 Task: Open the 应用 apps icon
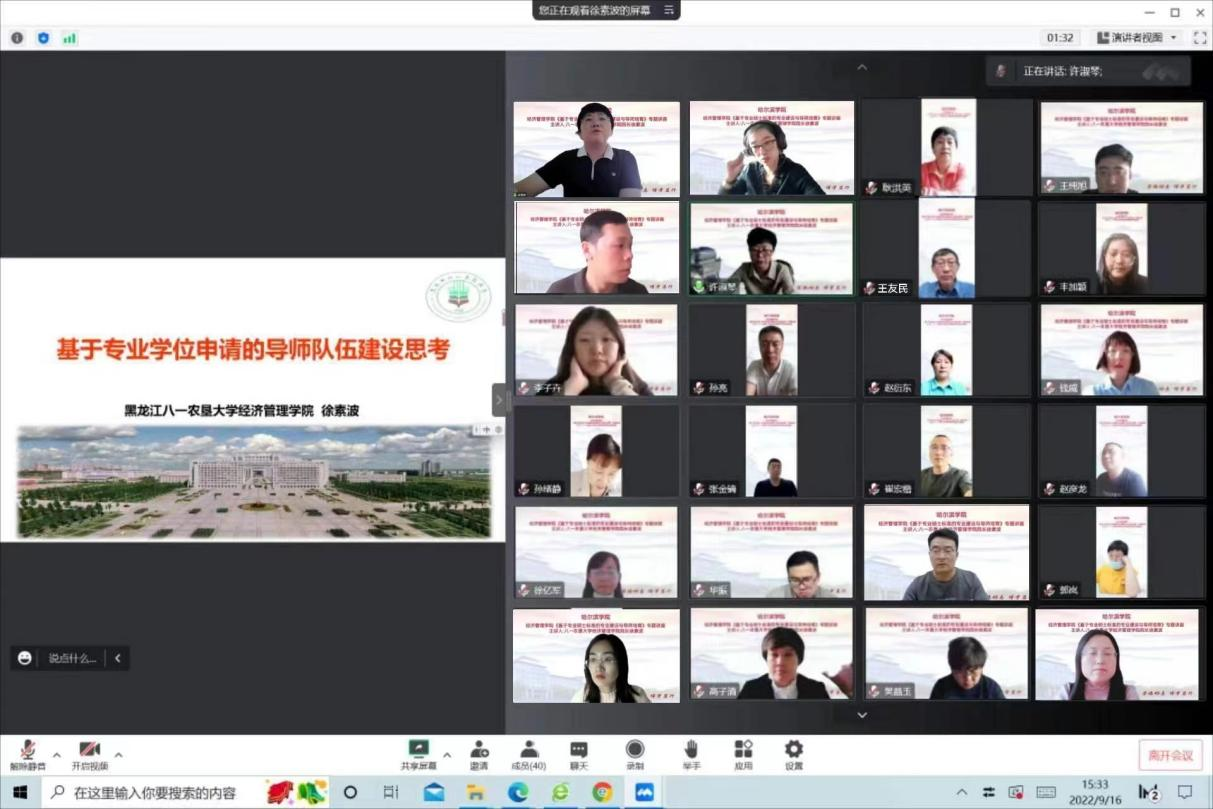[743, 753]
